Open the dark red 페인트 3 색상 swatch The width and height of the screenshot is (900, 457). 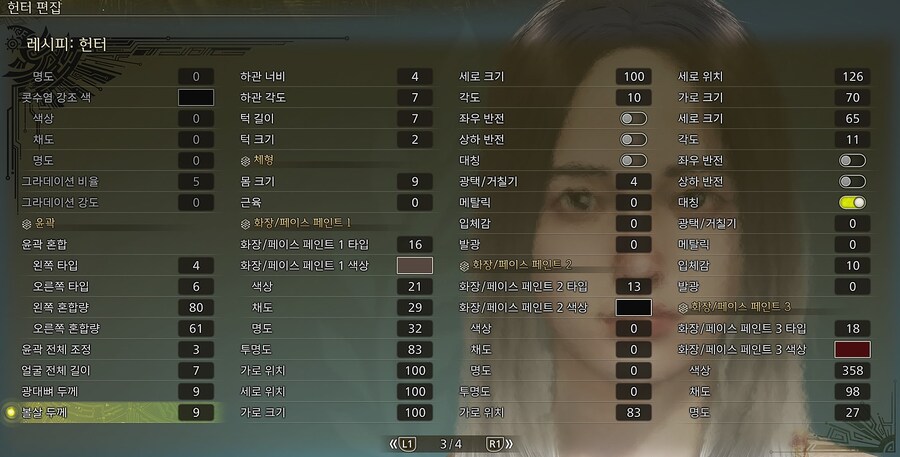pos(852,349)
